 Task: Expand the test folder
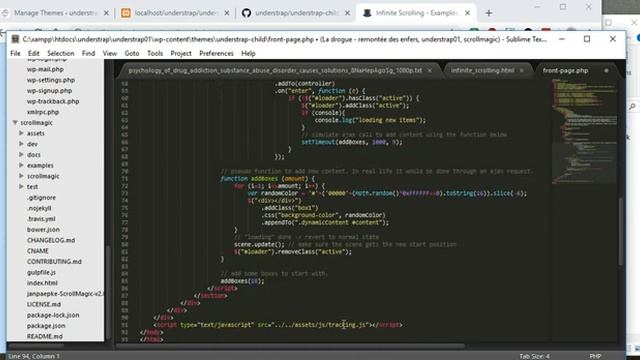click(x=21, y=186)
